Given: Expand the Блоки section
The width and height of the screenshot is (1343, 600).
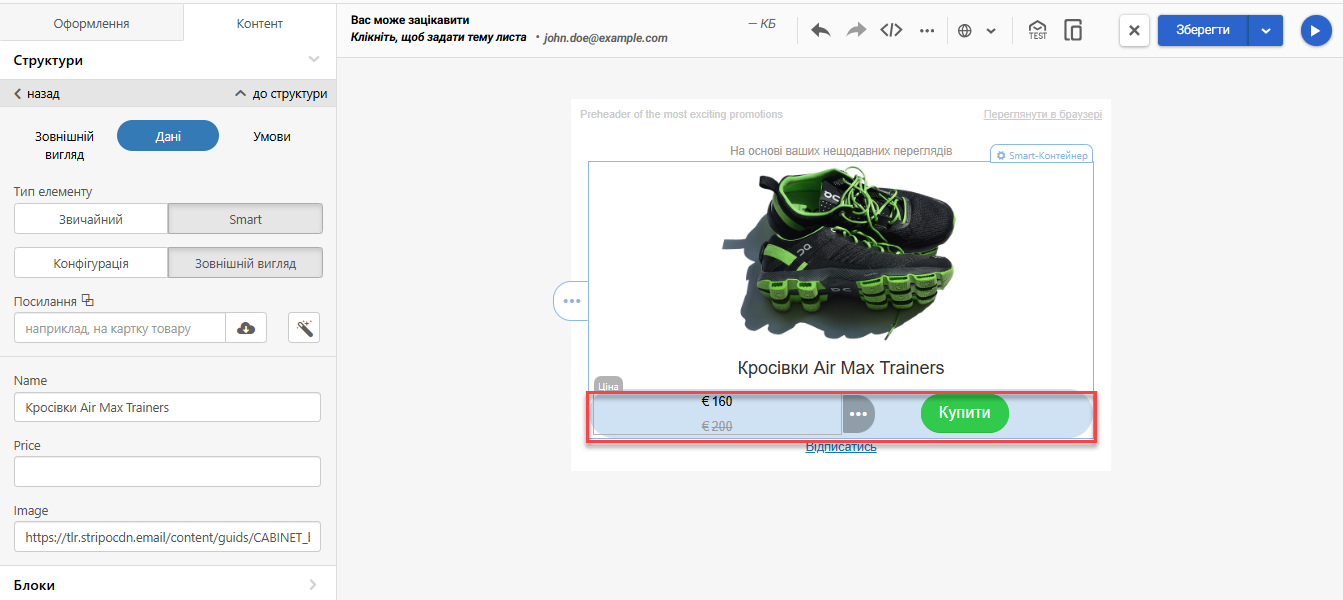Looking at the screenshot, I should (x=313, y=585).
